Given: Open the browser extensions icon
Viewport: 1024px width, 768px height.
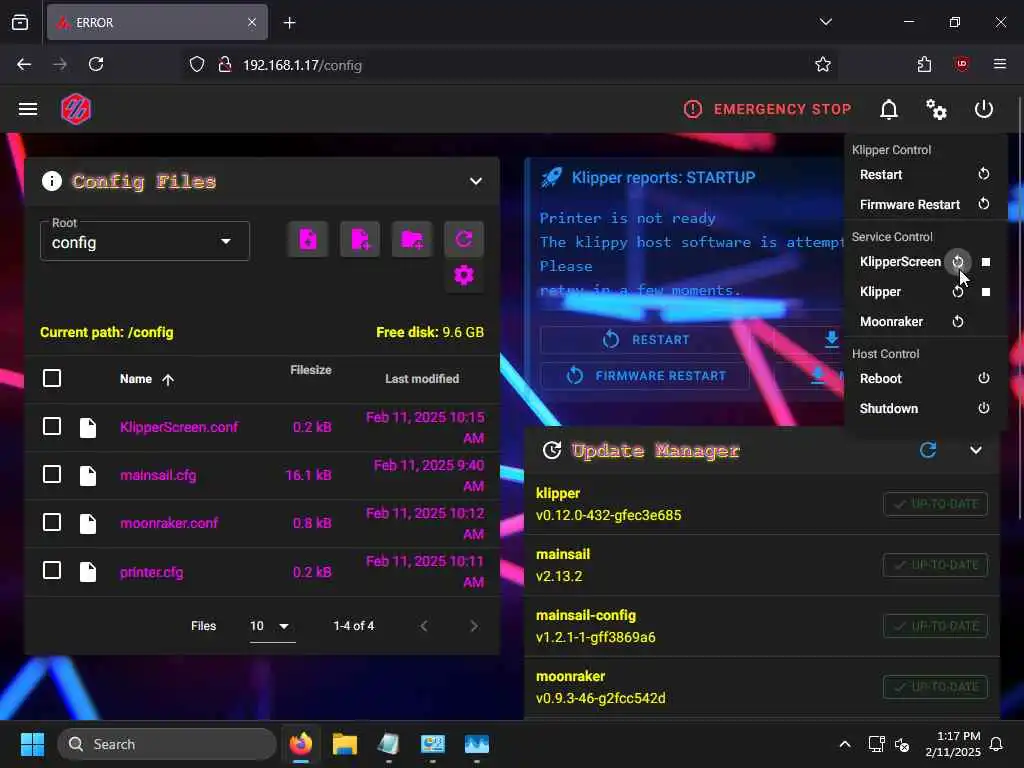Looking at the screenshot, I should click(924, 64).
